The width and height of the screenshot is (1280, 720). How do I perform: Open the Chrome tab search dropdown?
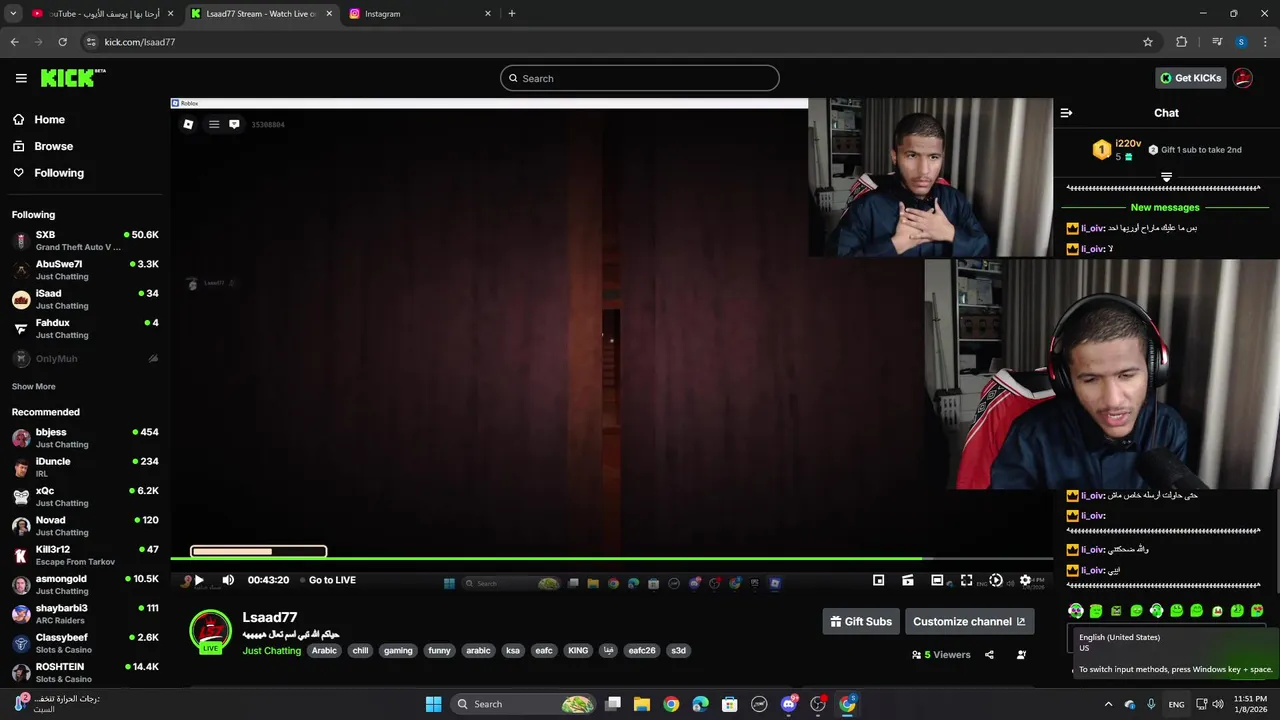[13, 14]
